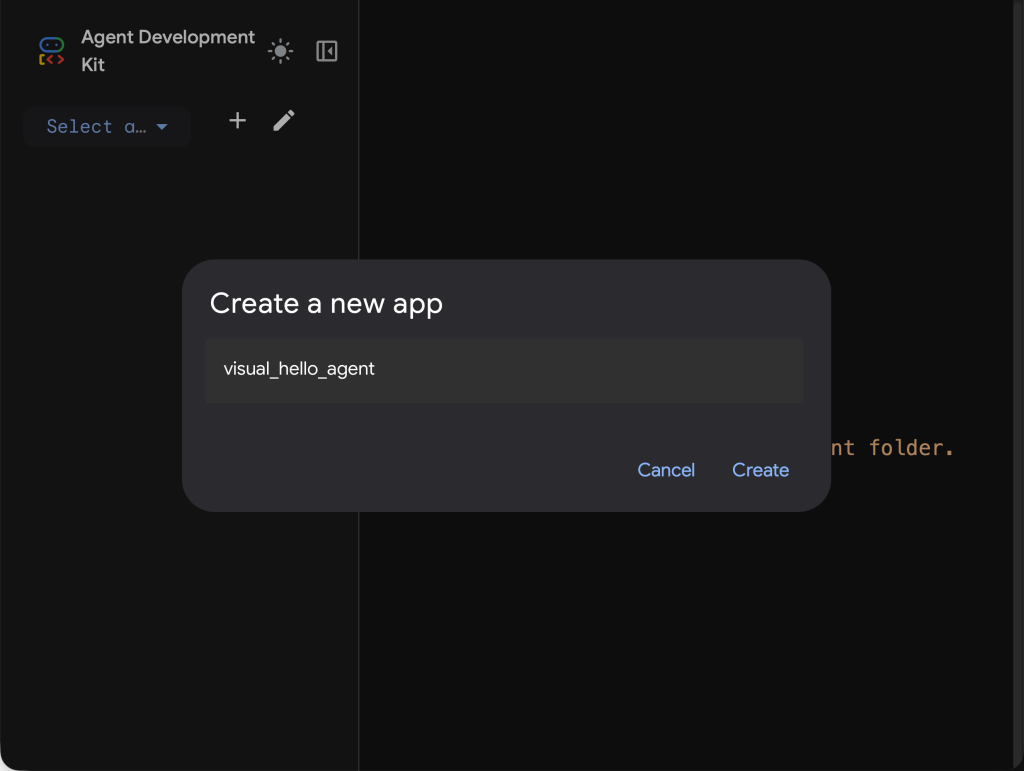Click the 'Create a new app' dialog title

(x=326, y=304)
